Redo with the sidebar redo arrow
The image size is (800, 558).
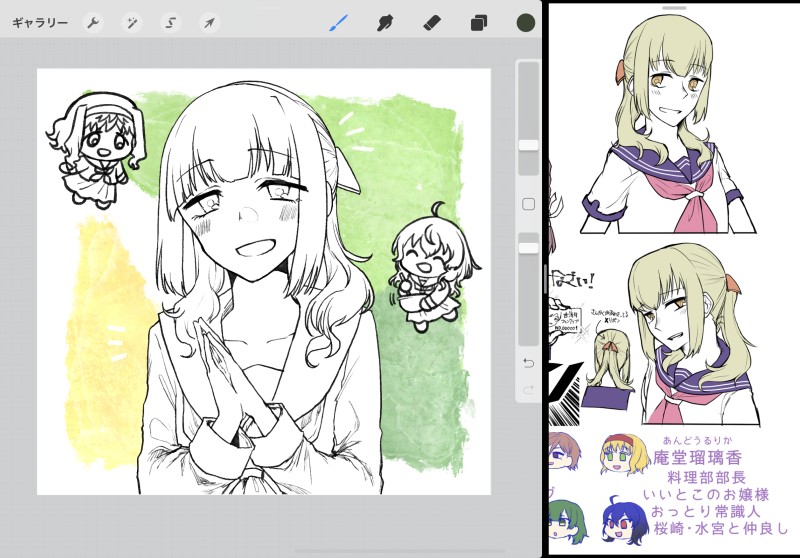(529, 390)
